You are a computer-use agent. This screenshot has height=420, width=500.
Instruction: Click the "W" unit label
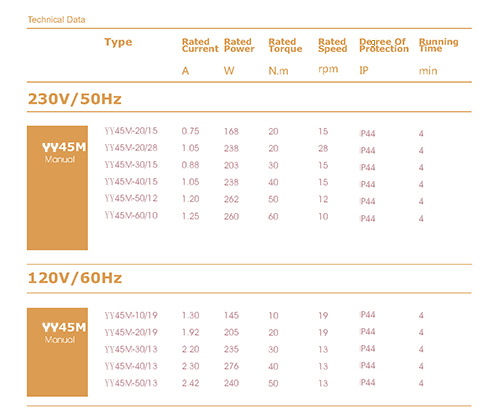pyautogui.click(x=229, y=71)
